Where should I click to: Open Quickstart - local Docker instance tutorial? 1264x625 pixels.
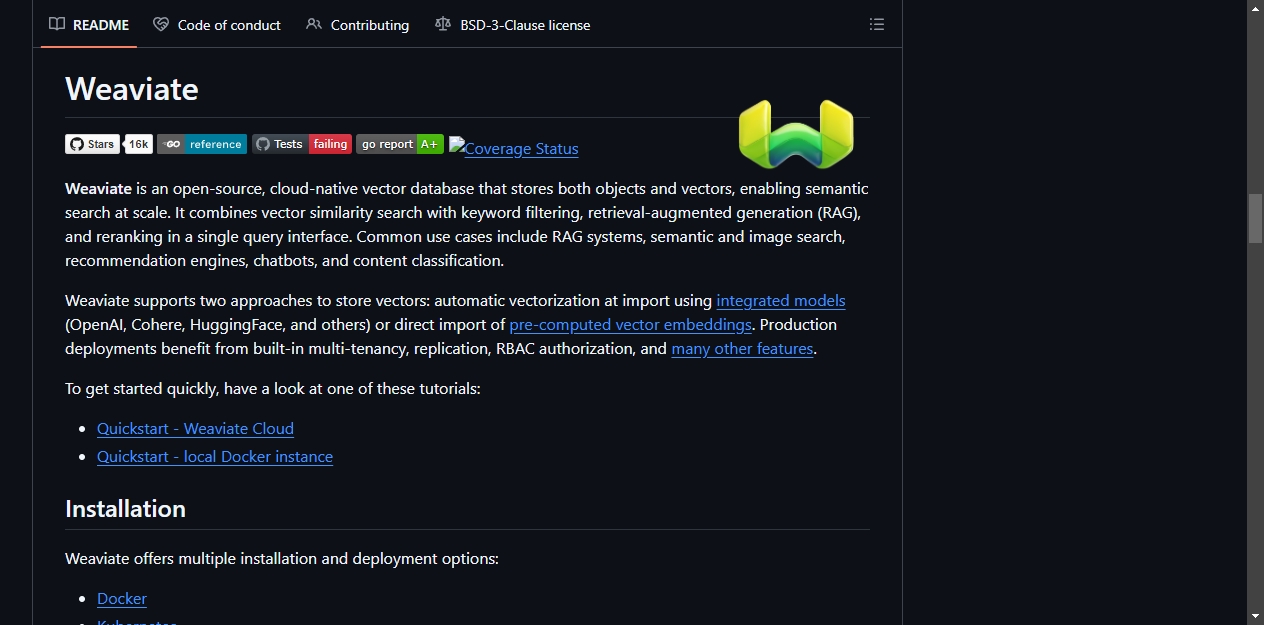coord(215,456)
